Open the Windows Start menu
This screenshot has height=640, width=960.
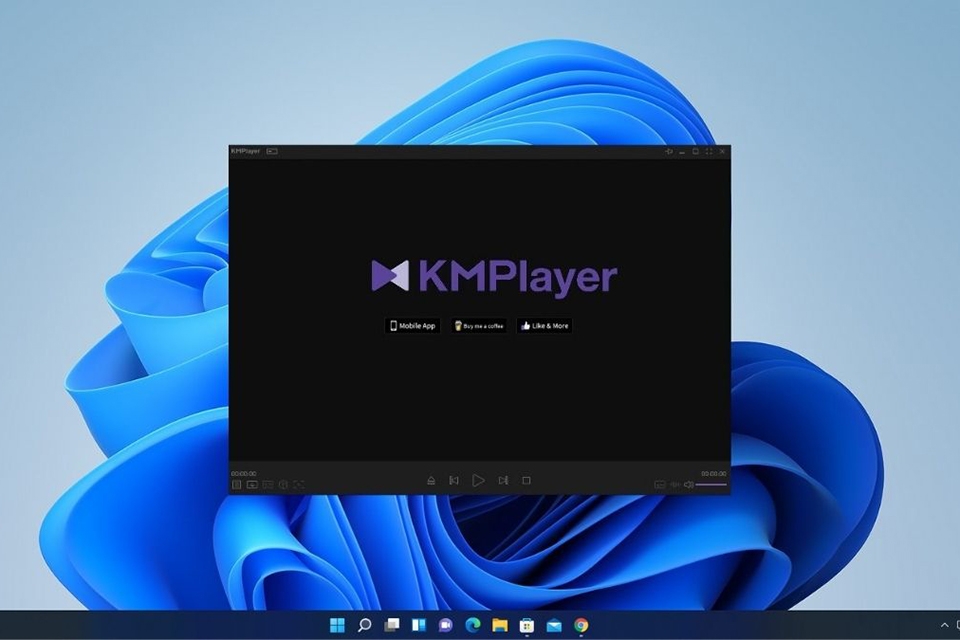coord(337,625)
